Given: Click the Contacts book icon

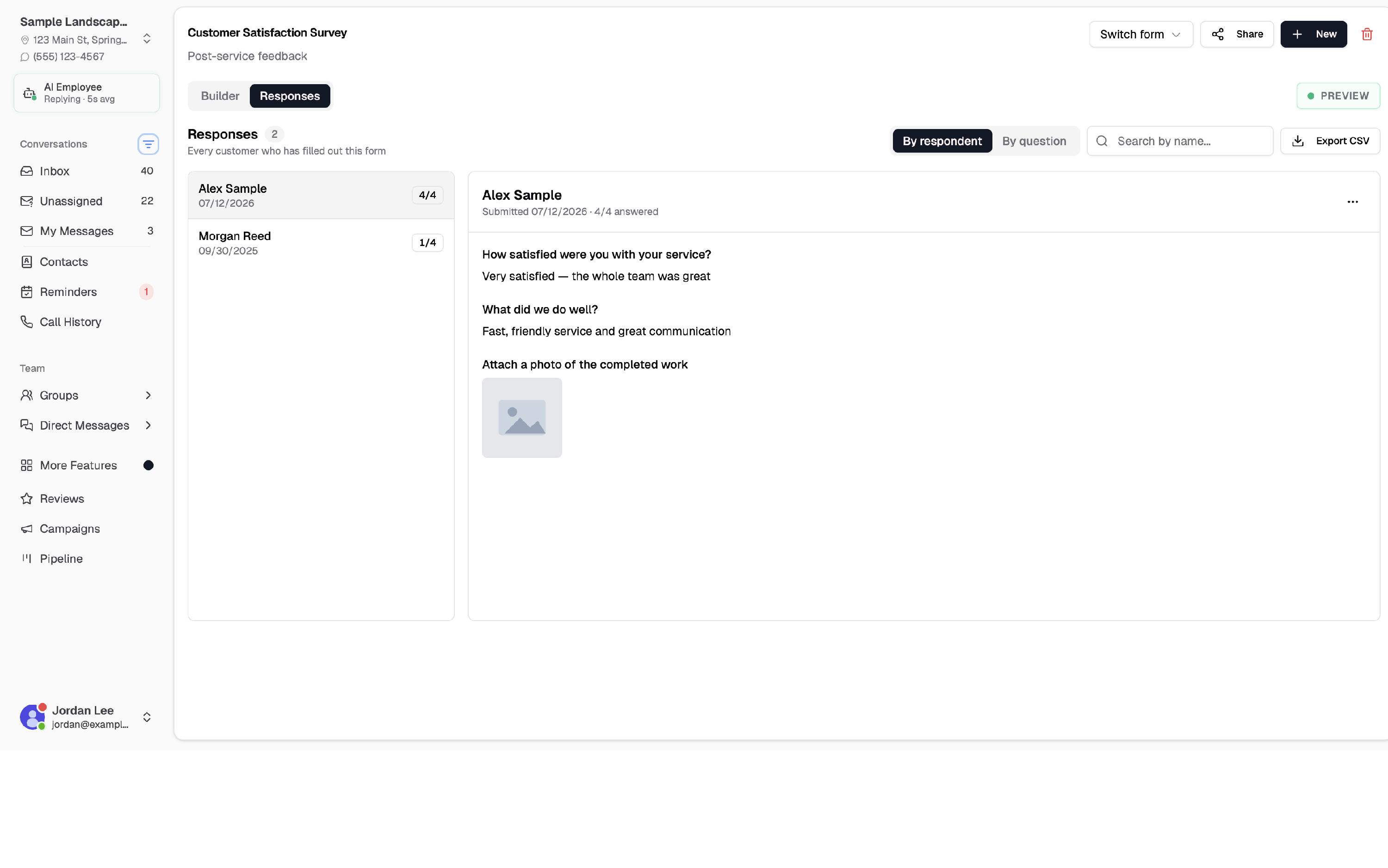Looking at the screenshot, I should [x=26, y=262].
